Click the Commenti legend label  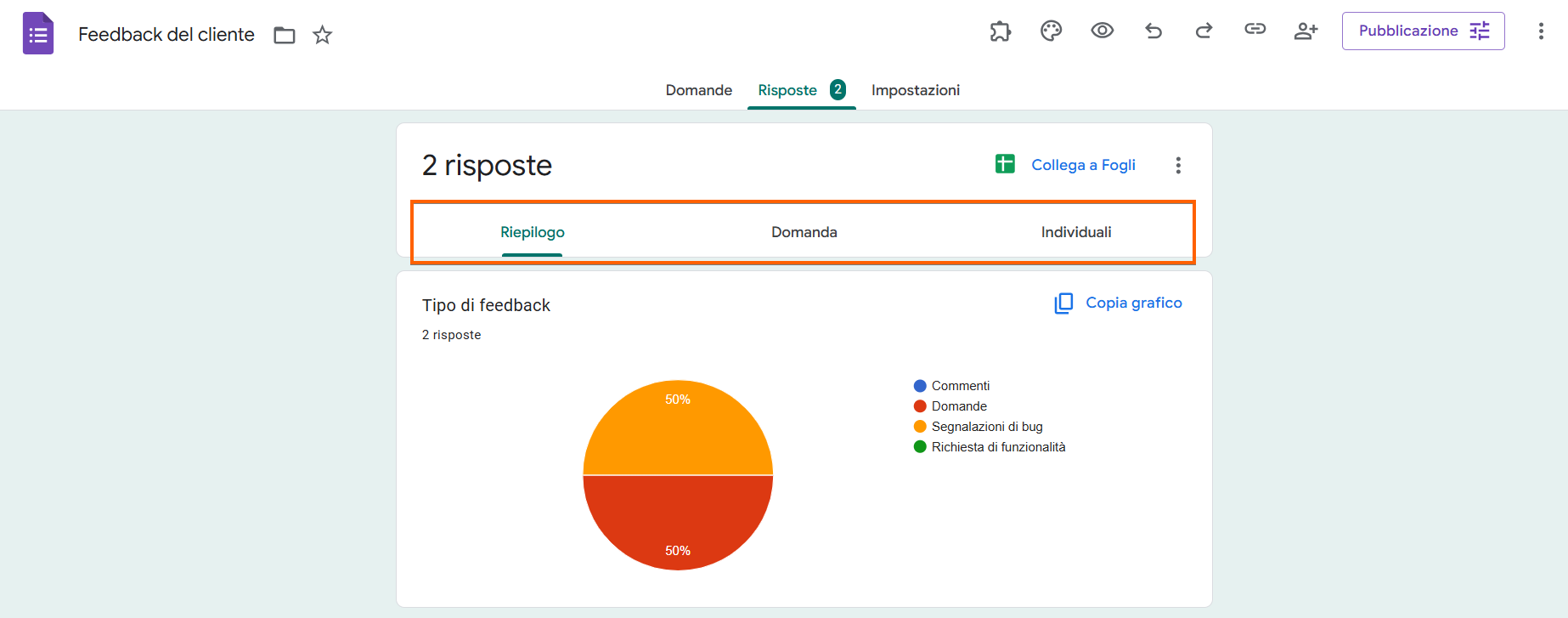click(961, 386)
